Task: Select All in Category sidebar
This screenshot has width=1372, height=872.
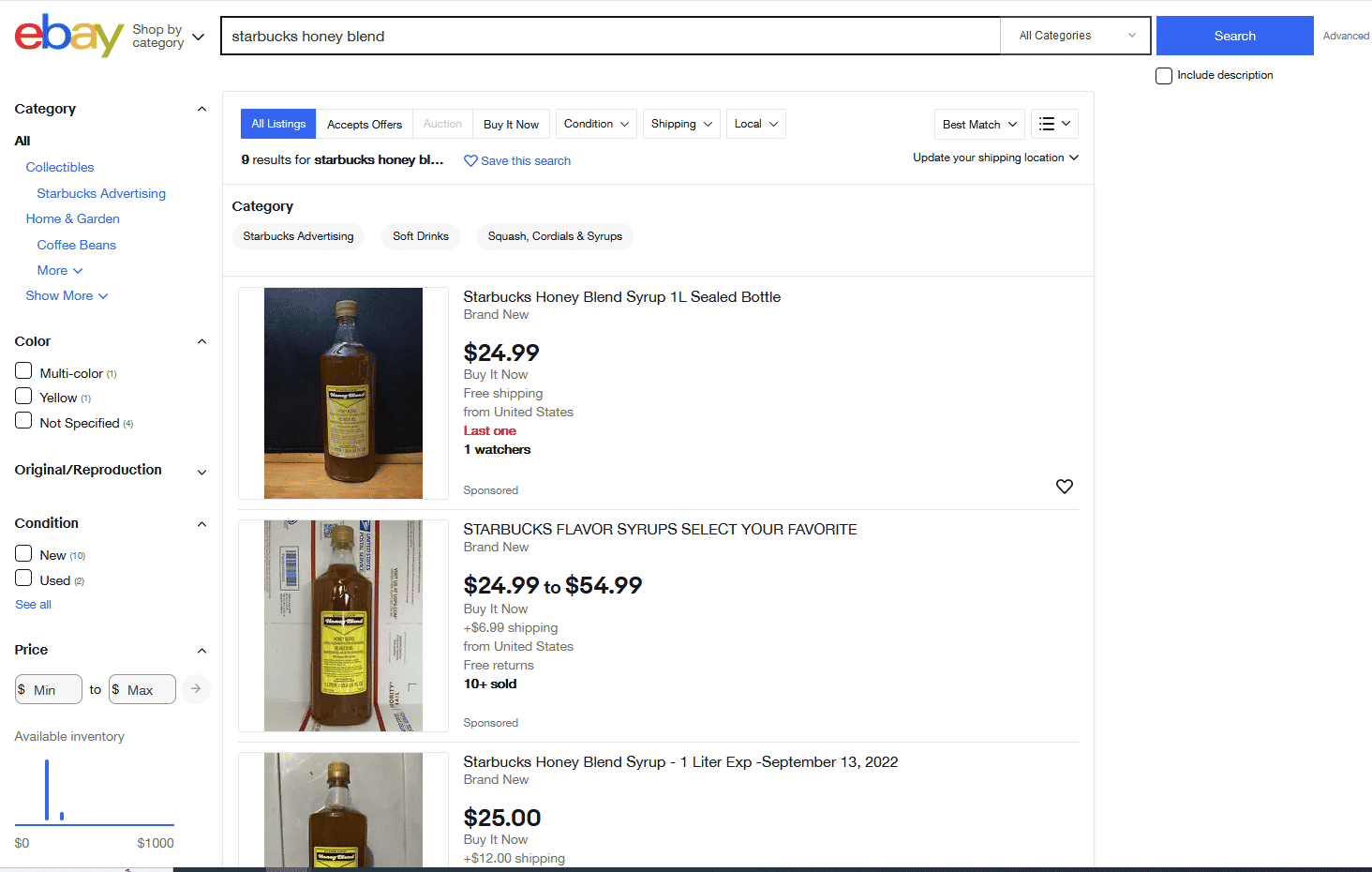Action: [22, 141]
